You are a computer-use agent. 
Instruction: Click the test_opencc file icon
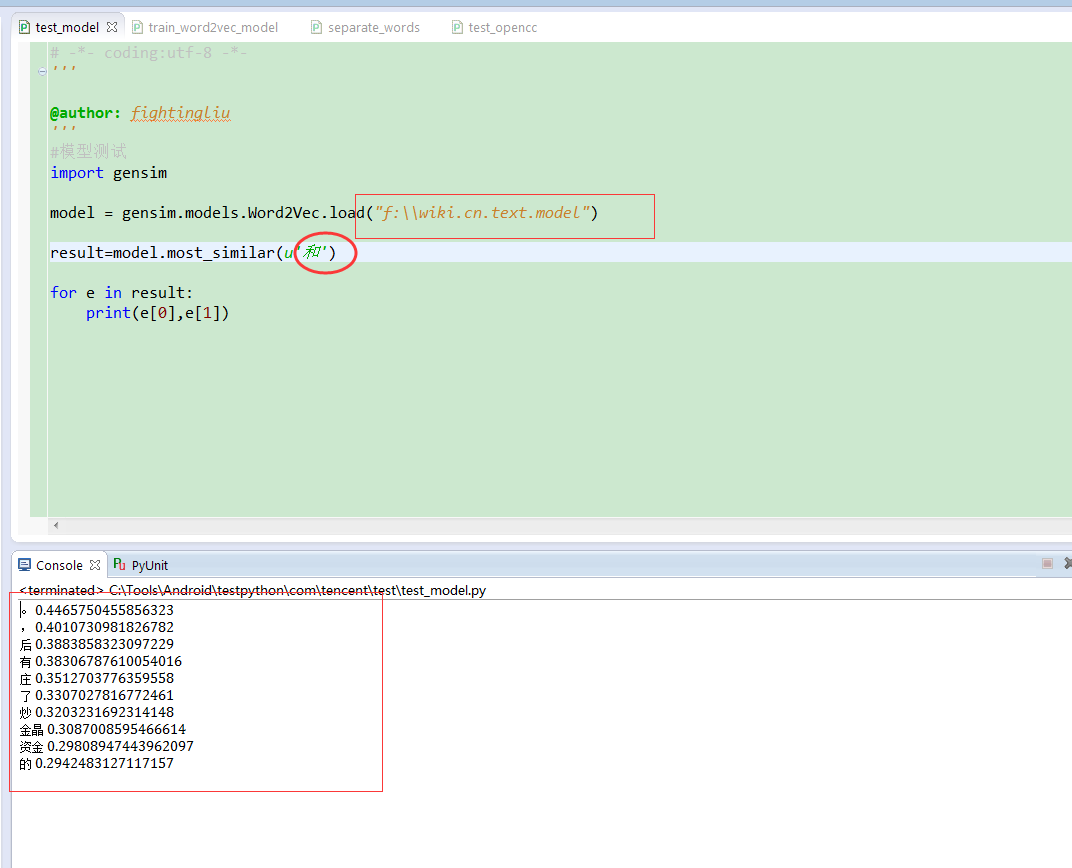point(457,27)
